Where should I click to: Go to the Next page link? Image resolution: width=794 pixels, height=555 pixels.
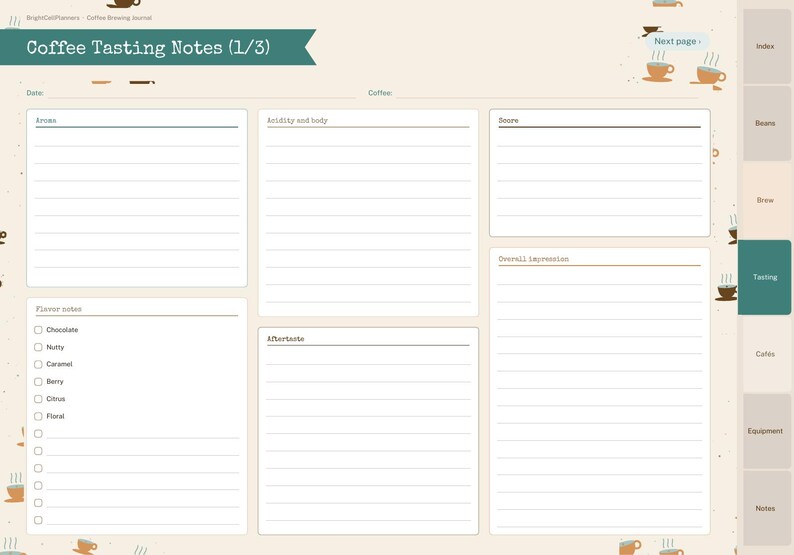pos(677,42)
